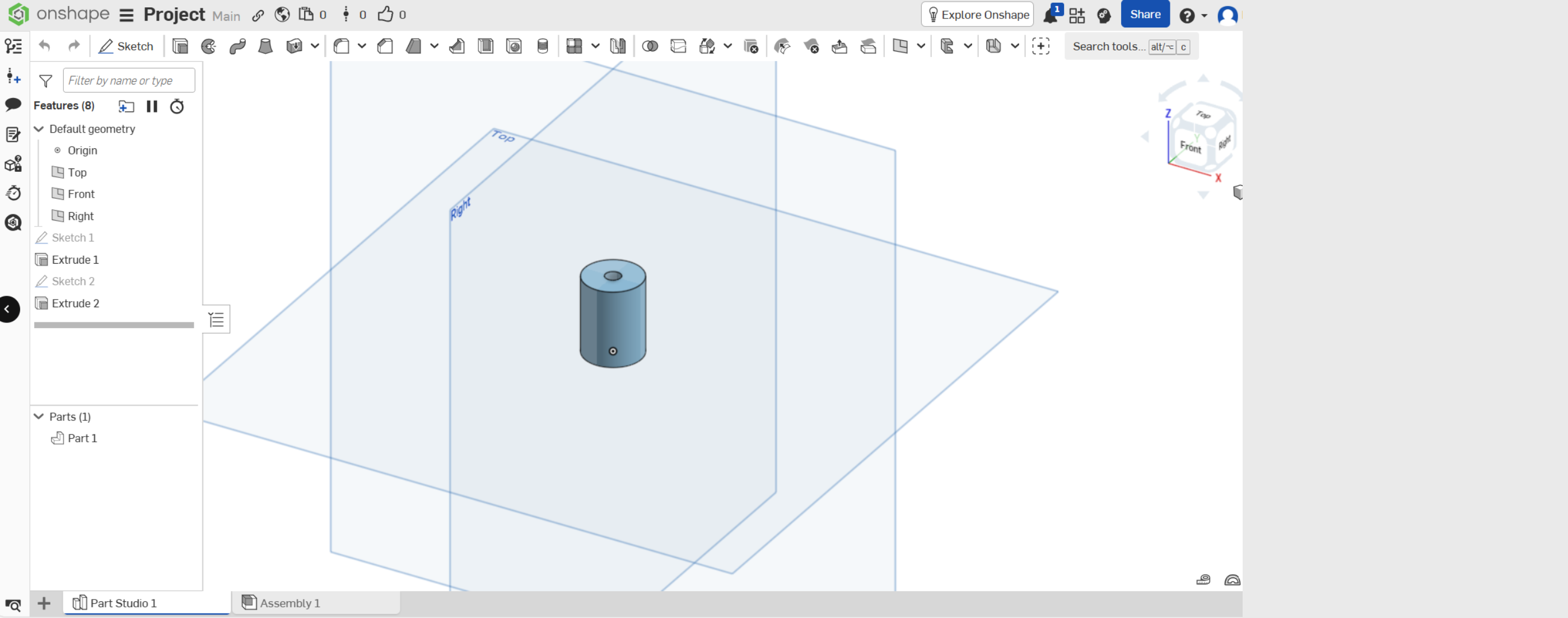Select the Boolean tool icon
Viewport: 1568px width, 618px height.
tap(650, 46)
